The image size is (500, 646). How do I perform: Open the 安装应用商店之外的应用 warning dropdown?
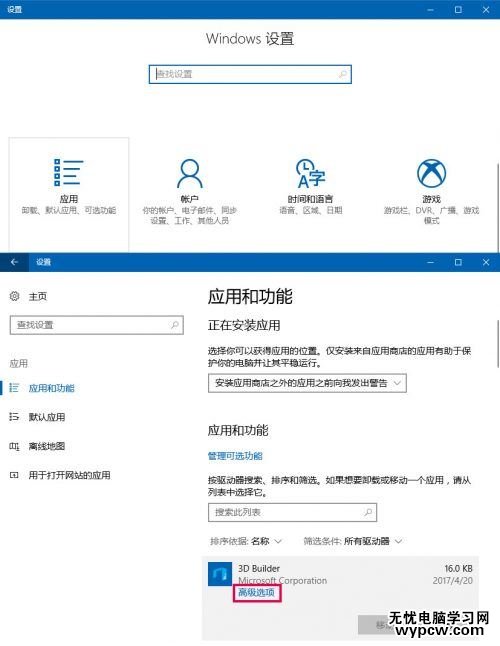(x=307, y=383)
